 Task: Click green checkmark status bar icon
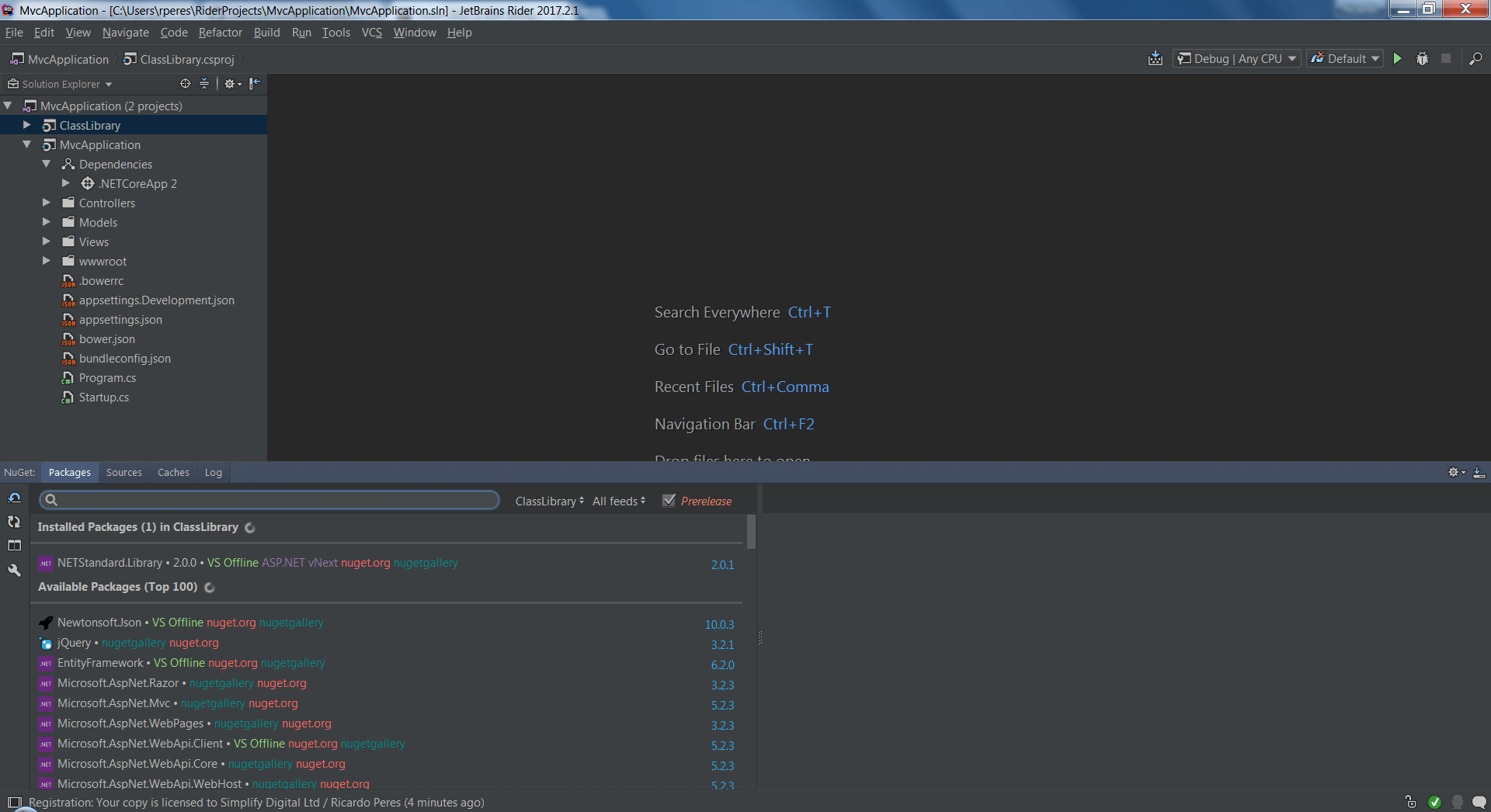coord(1434,803)
